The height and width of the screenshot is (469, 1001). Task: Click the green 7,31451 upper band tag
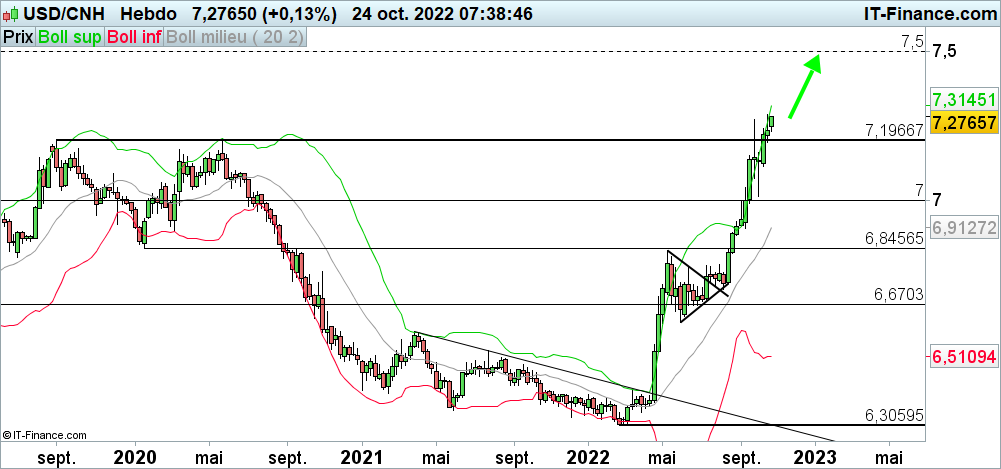coord(963,100)
